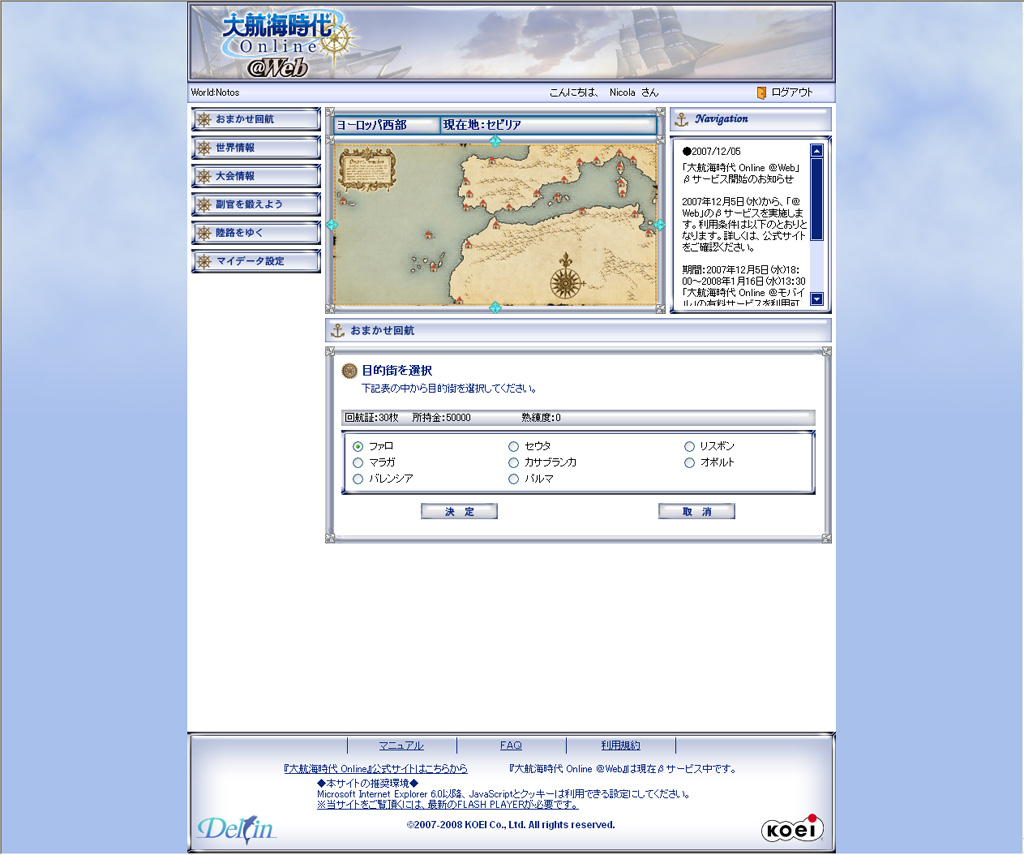Open the マニュアル link in footer
This screenshot has height=855, width=1024.
point(401,745)
